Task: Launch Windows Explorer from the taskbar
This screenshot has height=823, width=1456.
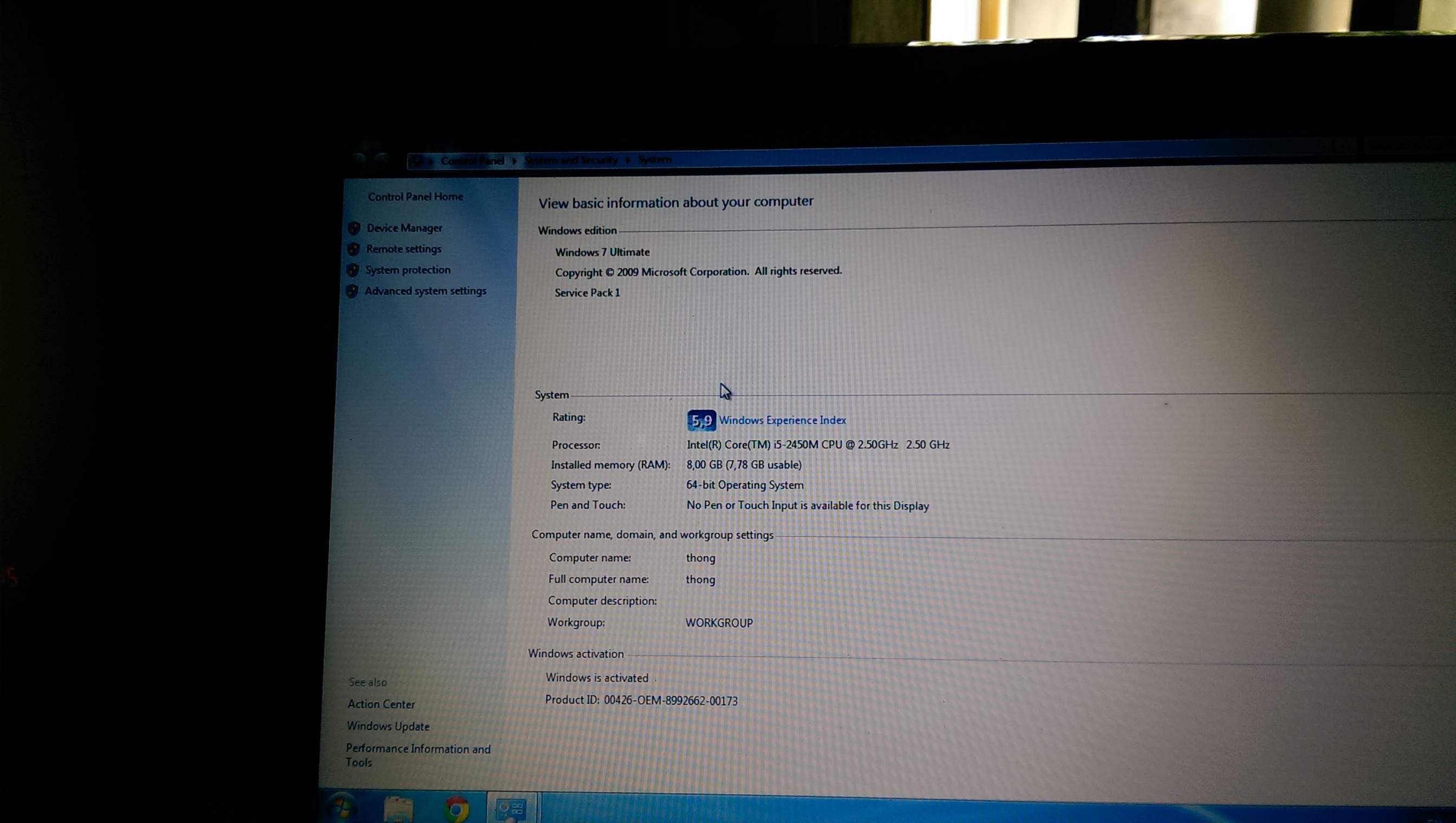Action: (x=399, y=809)
